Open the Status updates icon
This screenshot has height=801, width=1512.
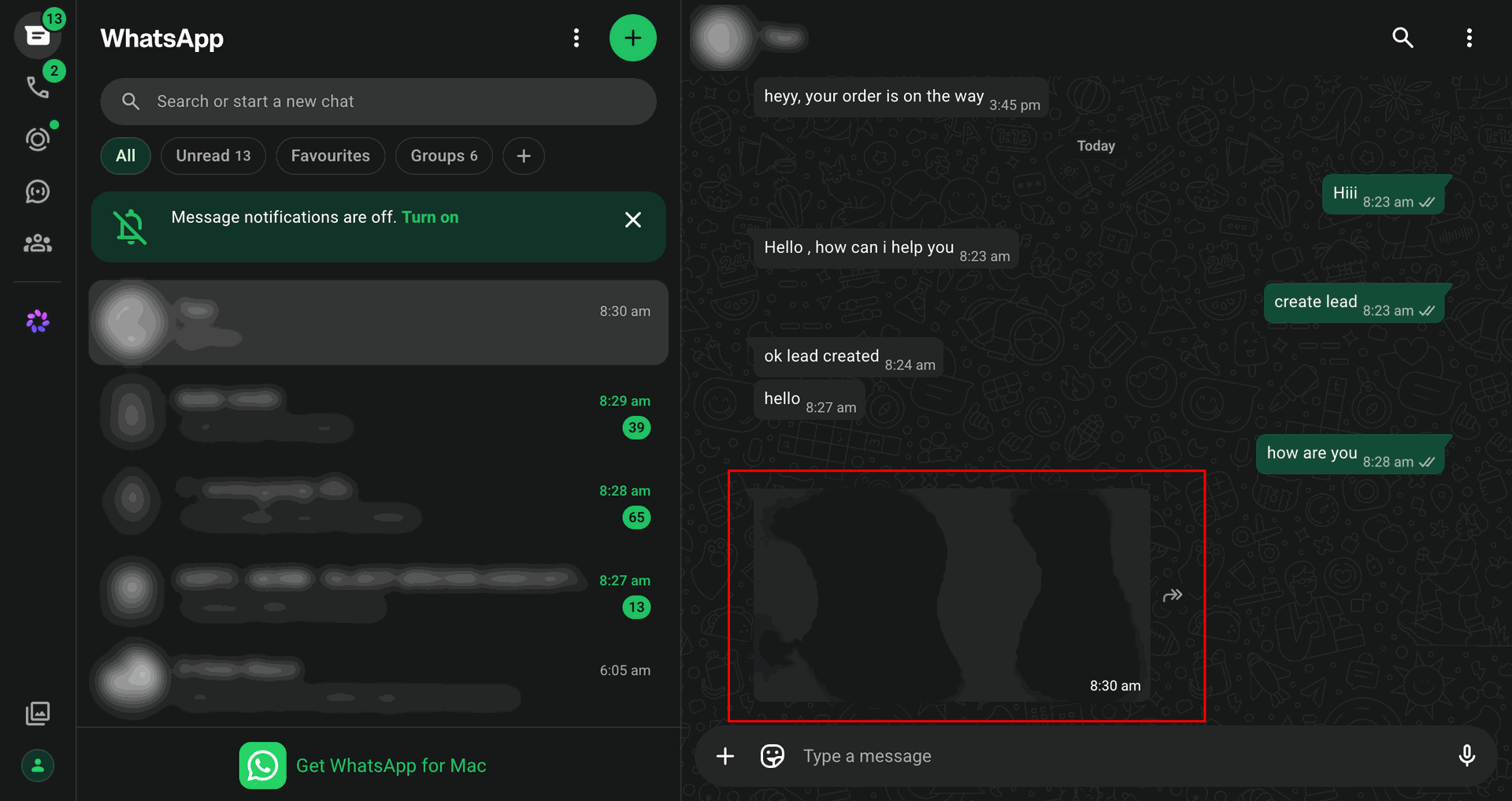click(x=38, y=139)
